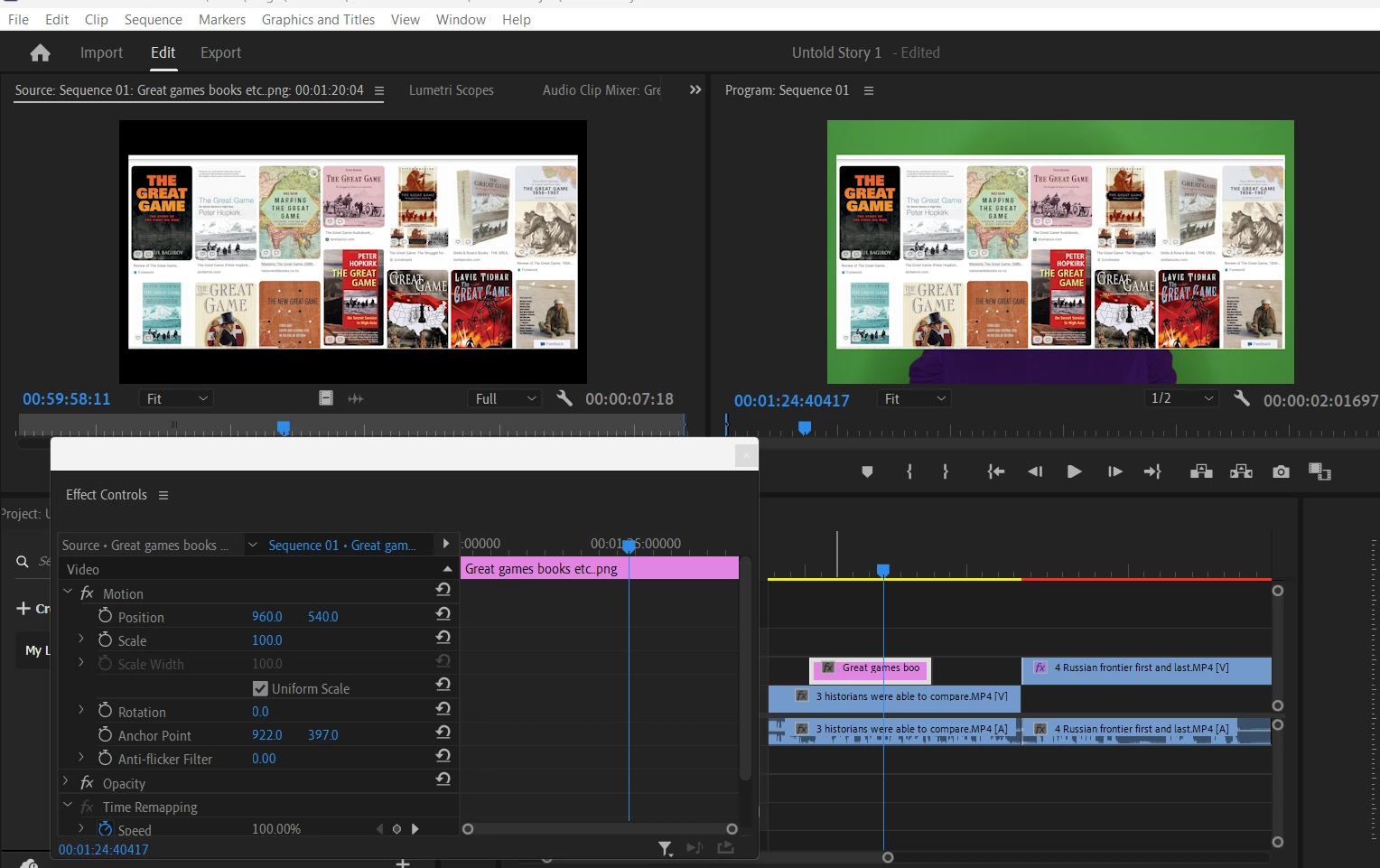This screenshot has height=868, width=1380.
Task: Click the Extract button
Action: pos(1241,471)
